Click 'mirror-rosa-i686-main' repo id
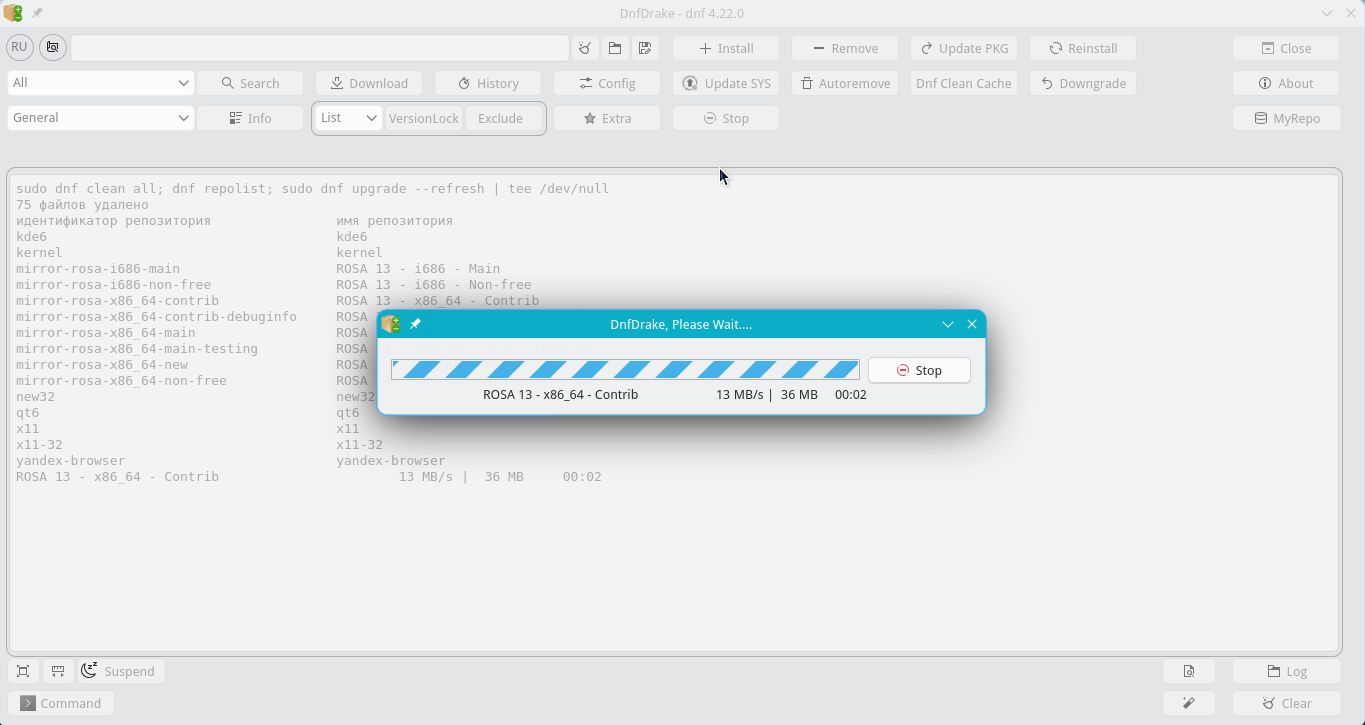This screenshot has width=1365, height=725. [98, 268]
